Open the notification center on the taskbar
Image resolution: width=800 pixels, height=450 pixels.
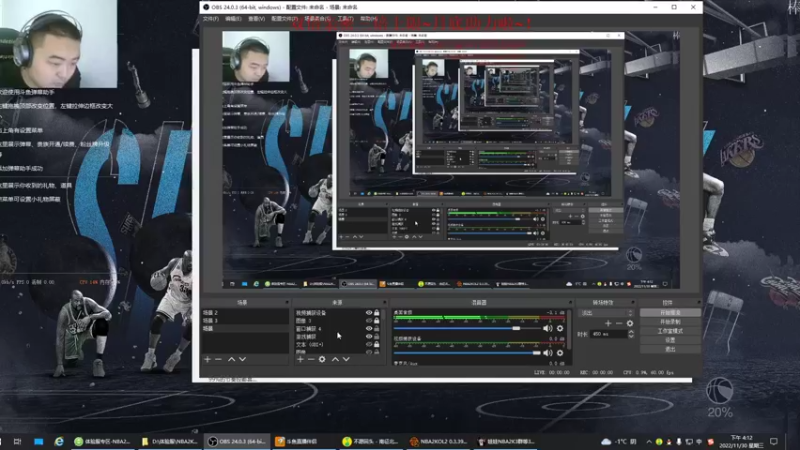[x=773, y=441]
